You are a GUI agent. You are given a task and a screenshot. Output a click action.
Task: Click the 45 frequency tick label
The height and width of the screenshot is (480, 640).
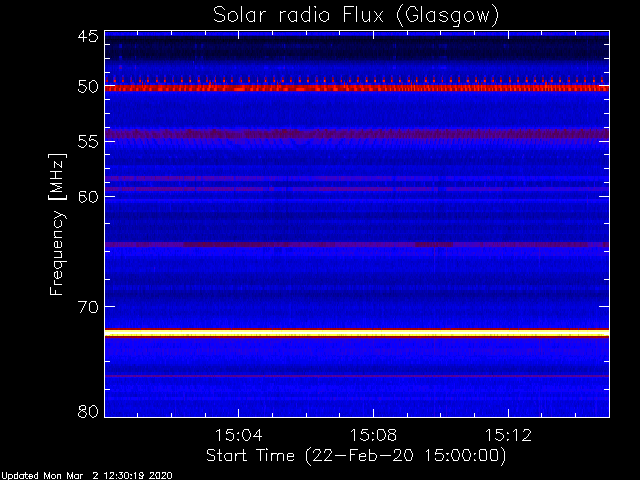pos(88,36)
